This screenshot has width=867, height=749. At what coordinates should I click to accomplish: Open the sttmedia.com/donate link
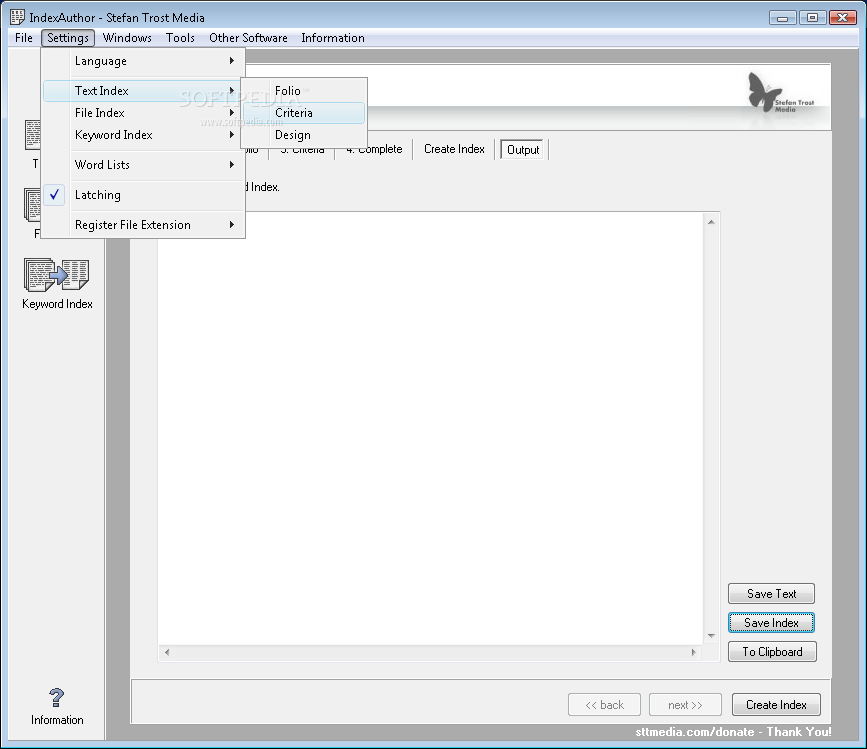(x=733, y=732)
